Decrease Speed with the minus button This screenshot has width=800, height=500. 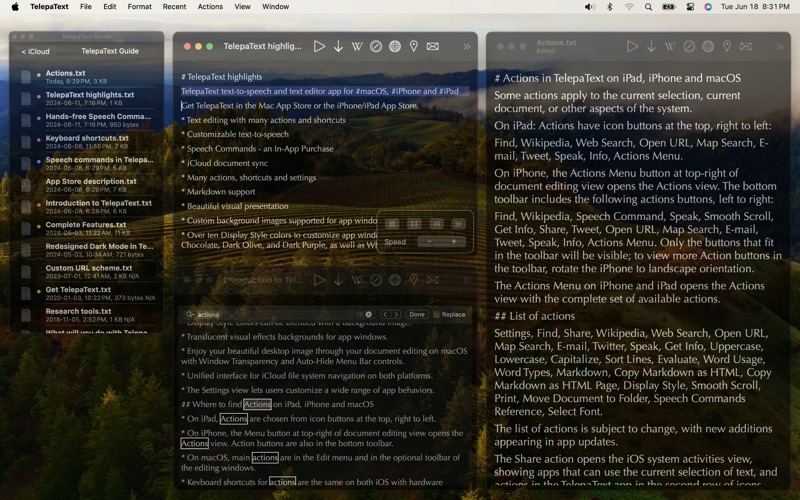pyautogui.click(x=429, y=241)
